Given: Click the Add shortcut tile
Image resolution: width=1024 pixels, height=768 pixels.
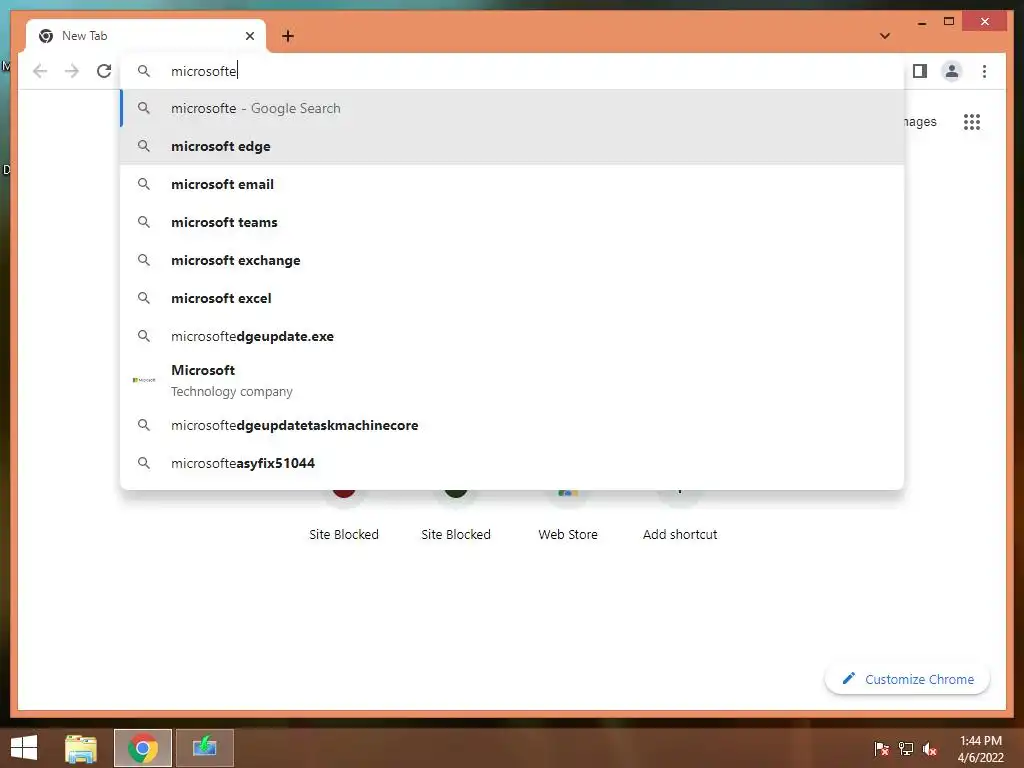Looking at the screenshot, I should (x=680, y=516).
